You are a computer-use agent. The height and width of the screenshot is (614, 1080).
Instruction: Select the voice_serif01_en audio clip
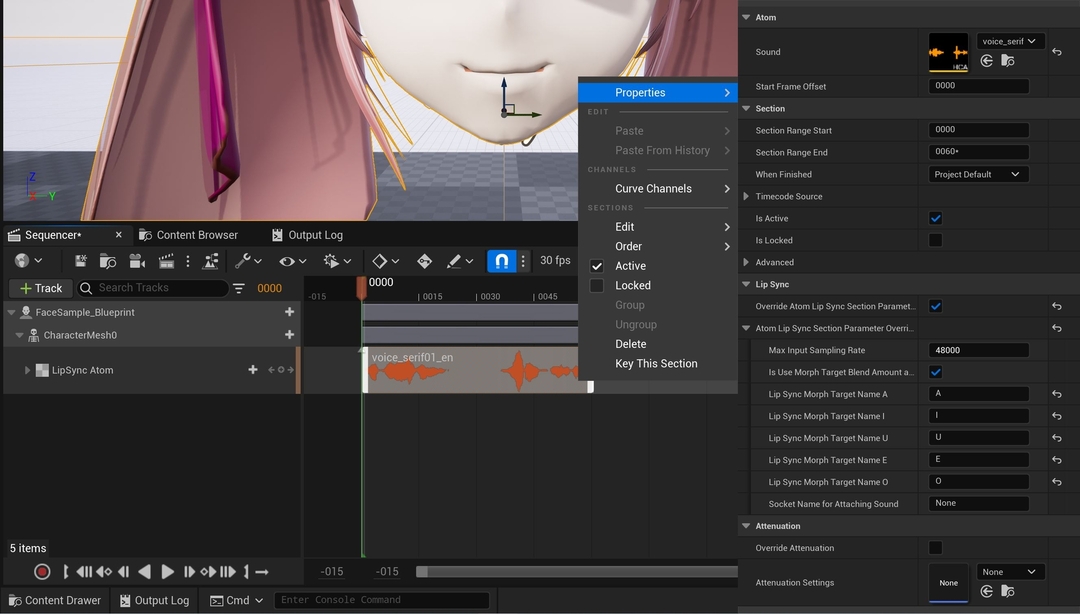470,370
